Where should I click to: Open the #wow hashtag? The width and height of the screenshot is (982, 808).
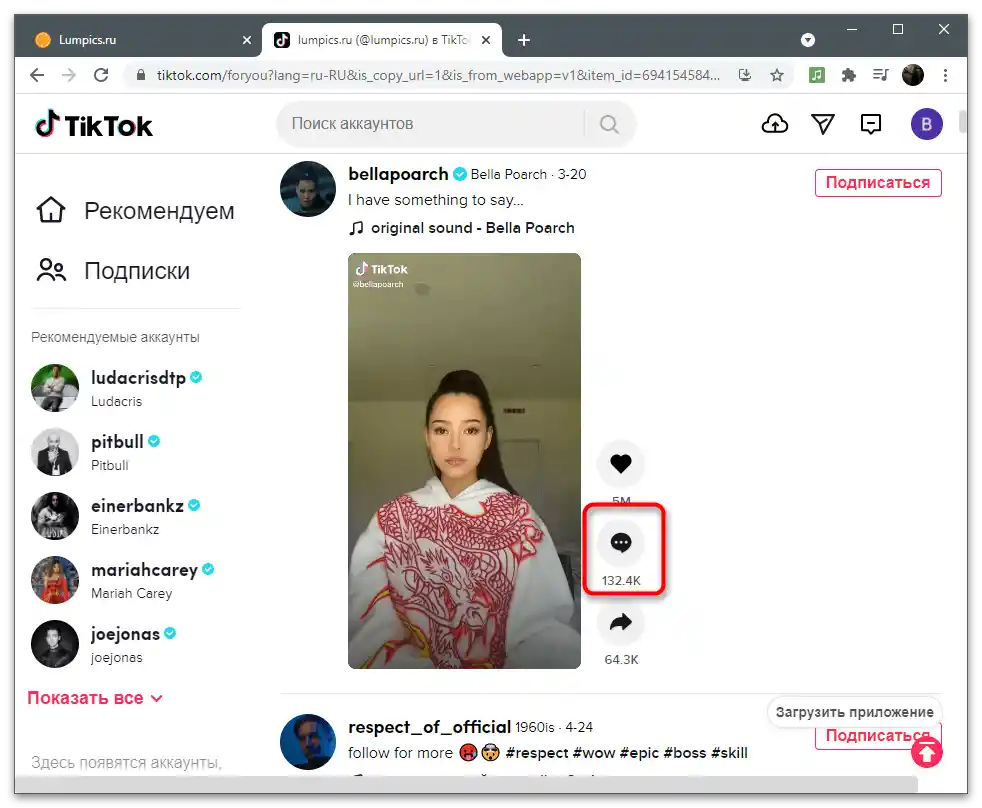click(594, 753)
